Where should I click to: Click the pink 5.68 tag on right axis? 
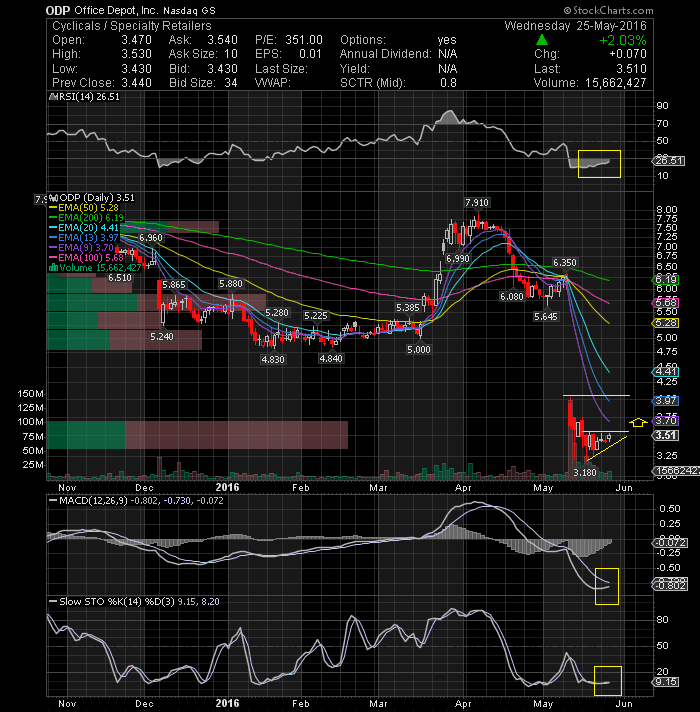pos(665,302)
